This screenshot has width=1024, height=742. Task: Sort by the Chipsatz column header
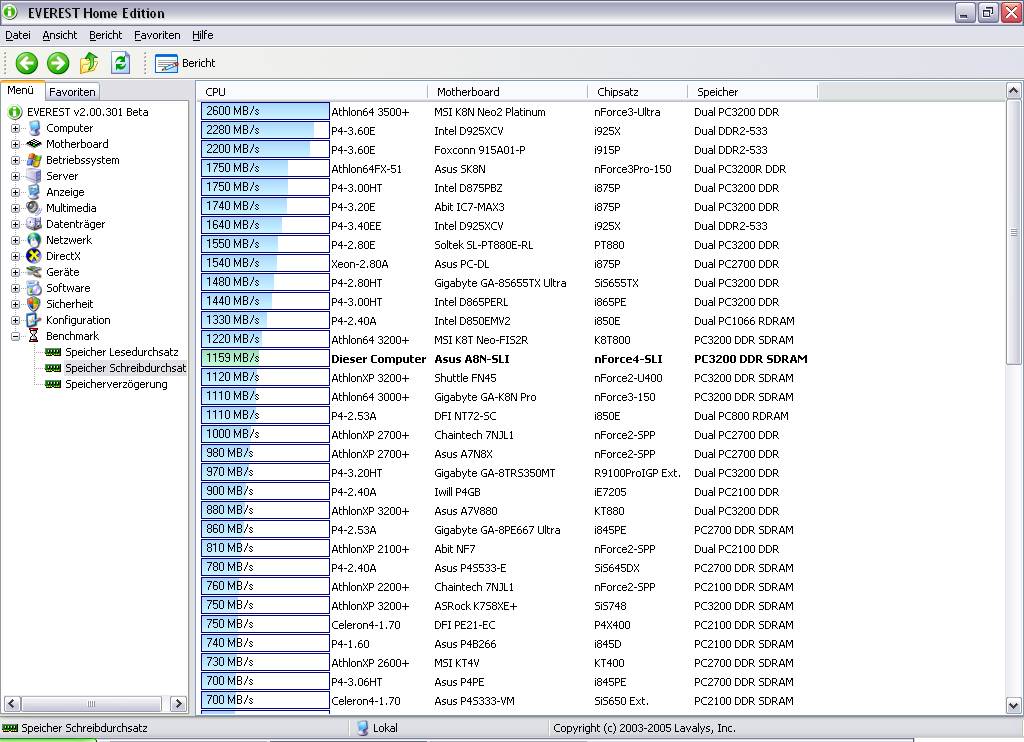pyautogui.click(x=637, y=92)
